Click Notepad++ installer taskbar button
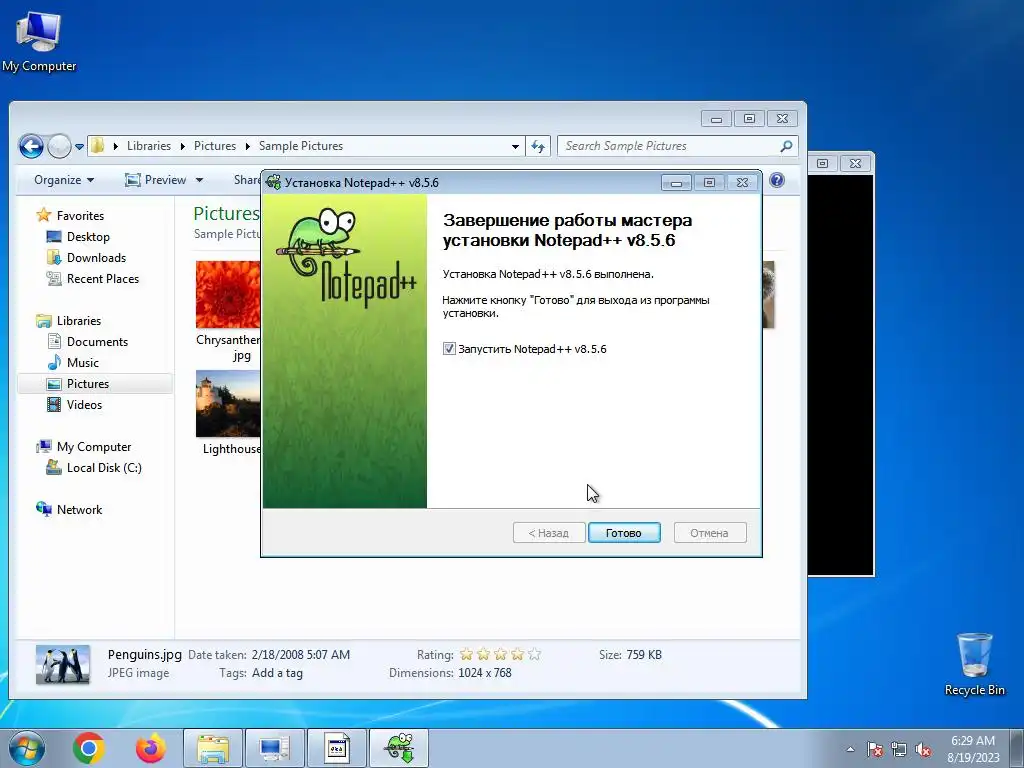 click(399, 748)
